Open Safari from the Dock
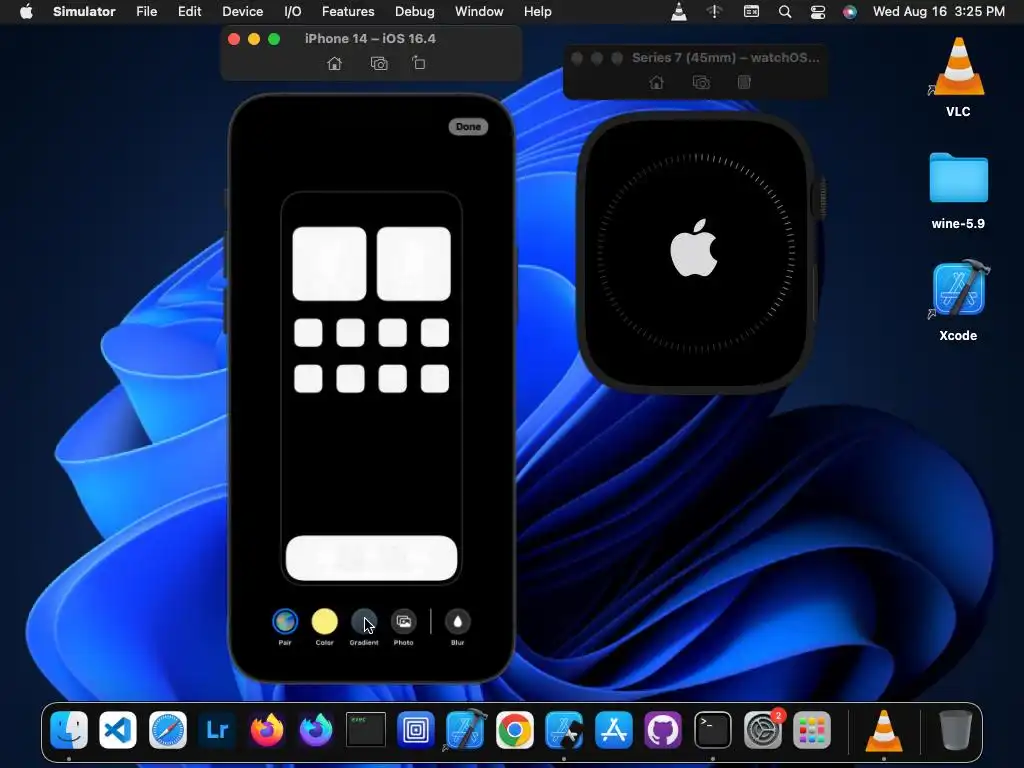 [x=168, y=729]
